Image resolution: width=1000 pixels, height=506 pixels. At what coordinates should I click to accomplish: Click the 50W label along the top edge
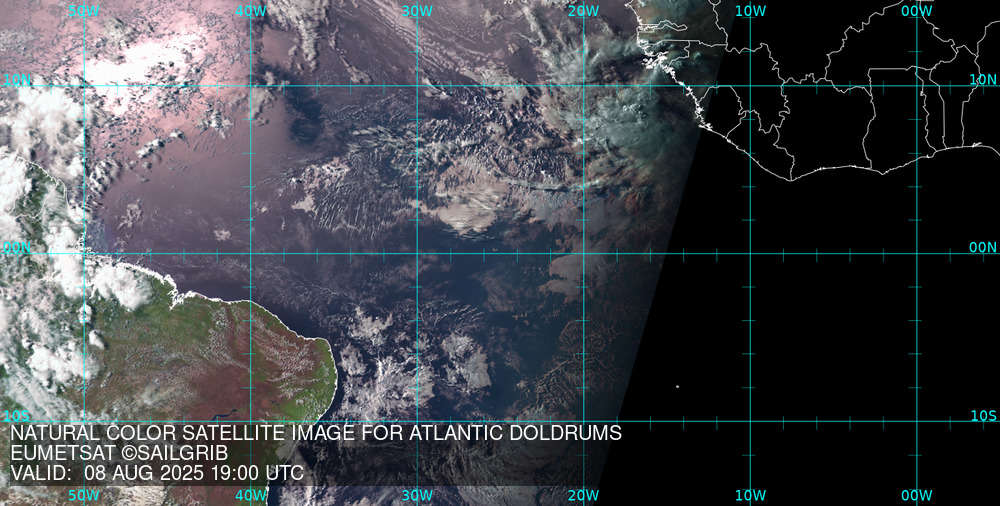(84, 11)
